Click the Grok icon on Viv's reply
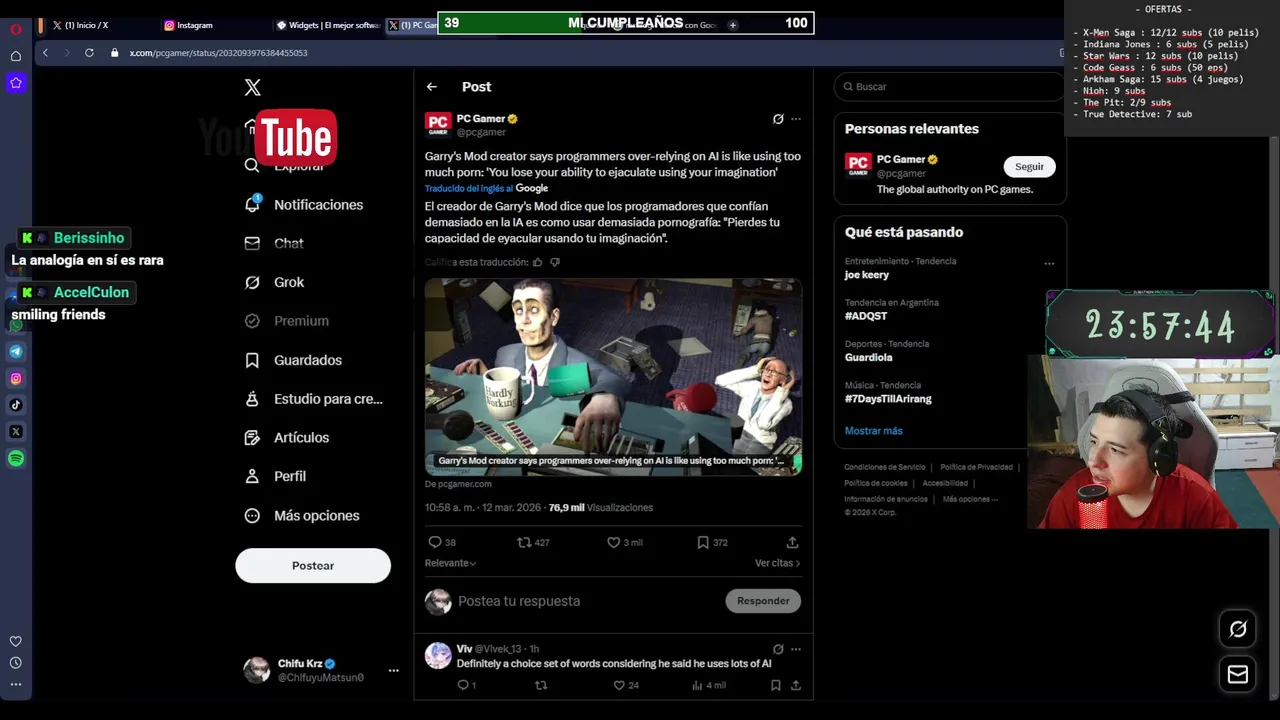The image size is (1280, 720). [x=778, y=649]
